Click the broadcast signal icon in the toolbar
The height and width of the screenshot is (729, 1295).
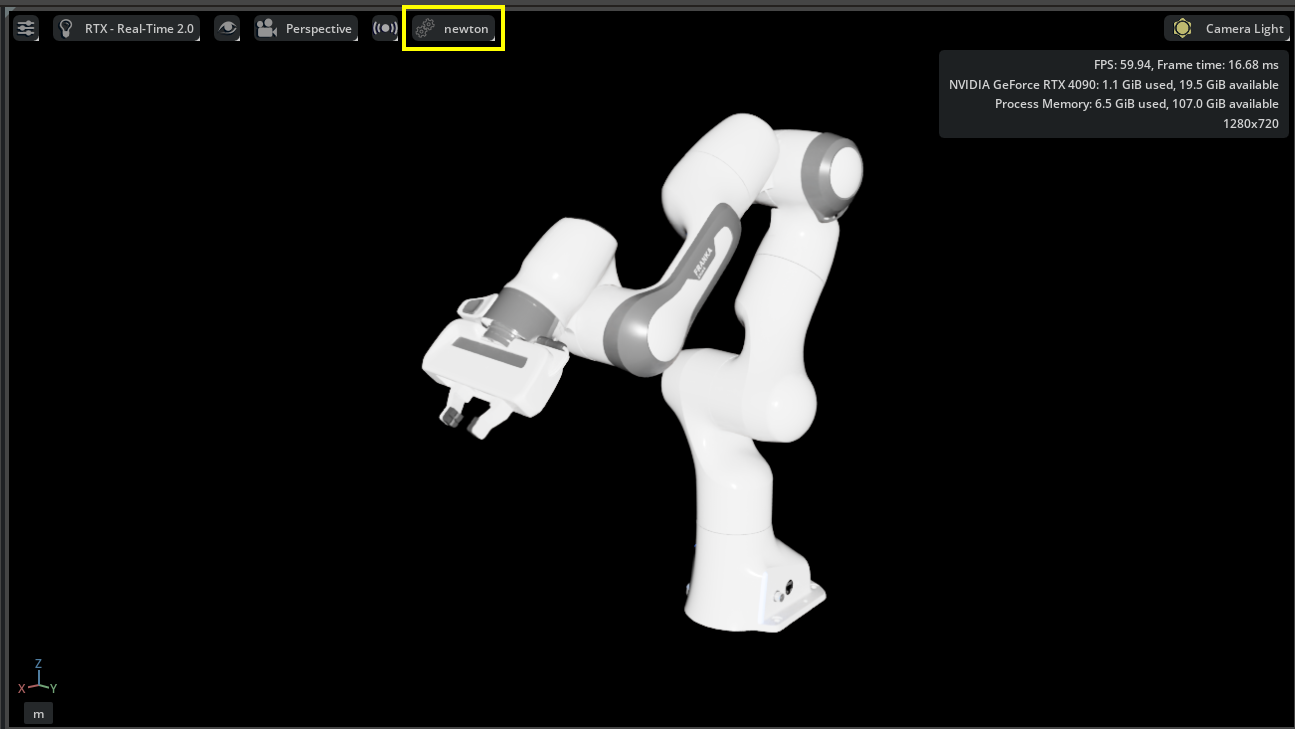click(x=385, y=29)
